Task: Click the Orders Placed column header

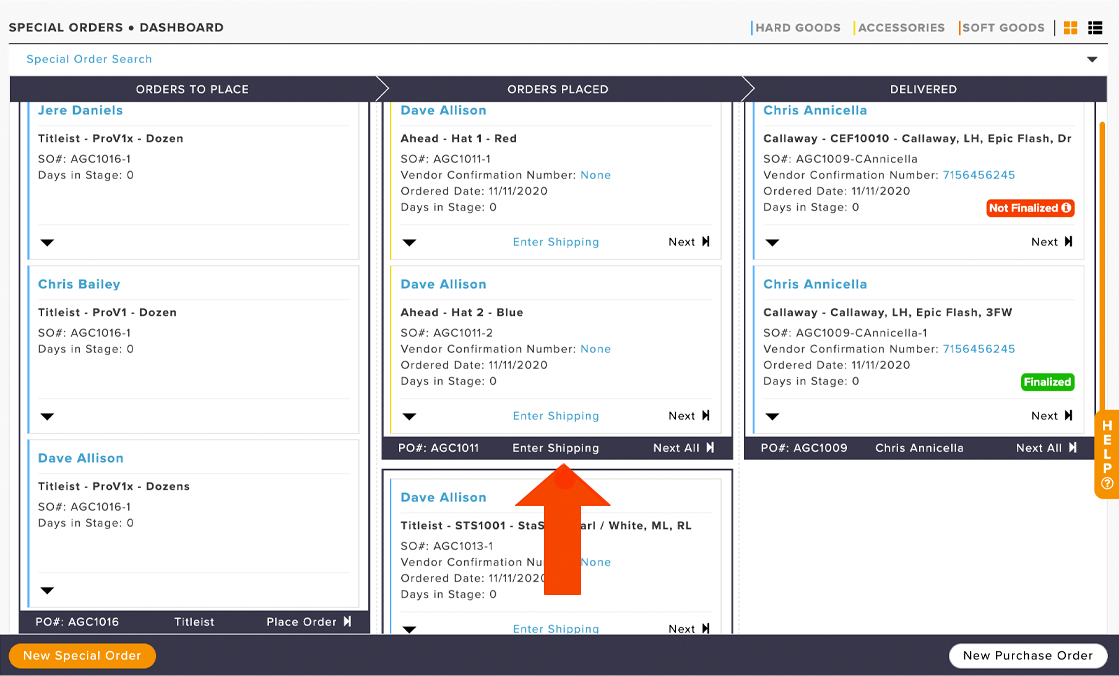Action: [x=558, y=89]
